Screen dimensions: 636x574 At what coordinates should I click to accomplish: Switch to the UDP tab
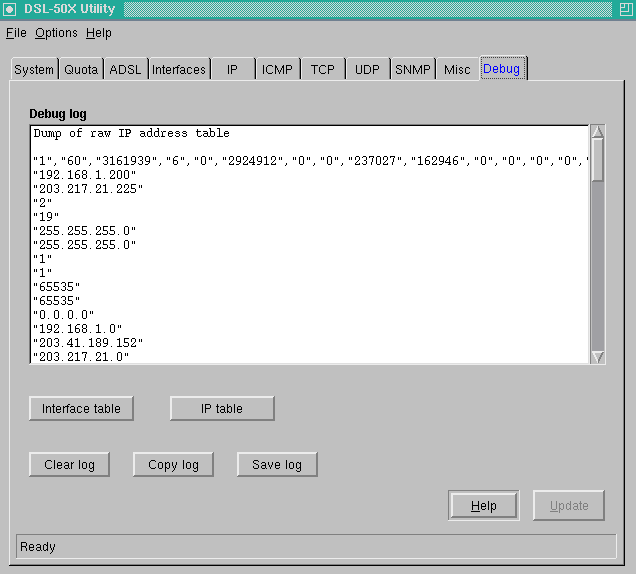click(x=367, y=69)
